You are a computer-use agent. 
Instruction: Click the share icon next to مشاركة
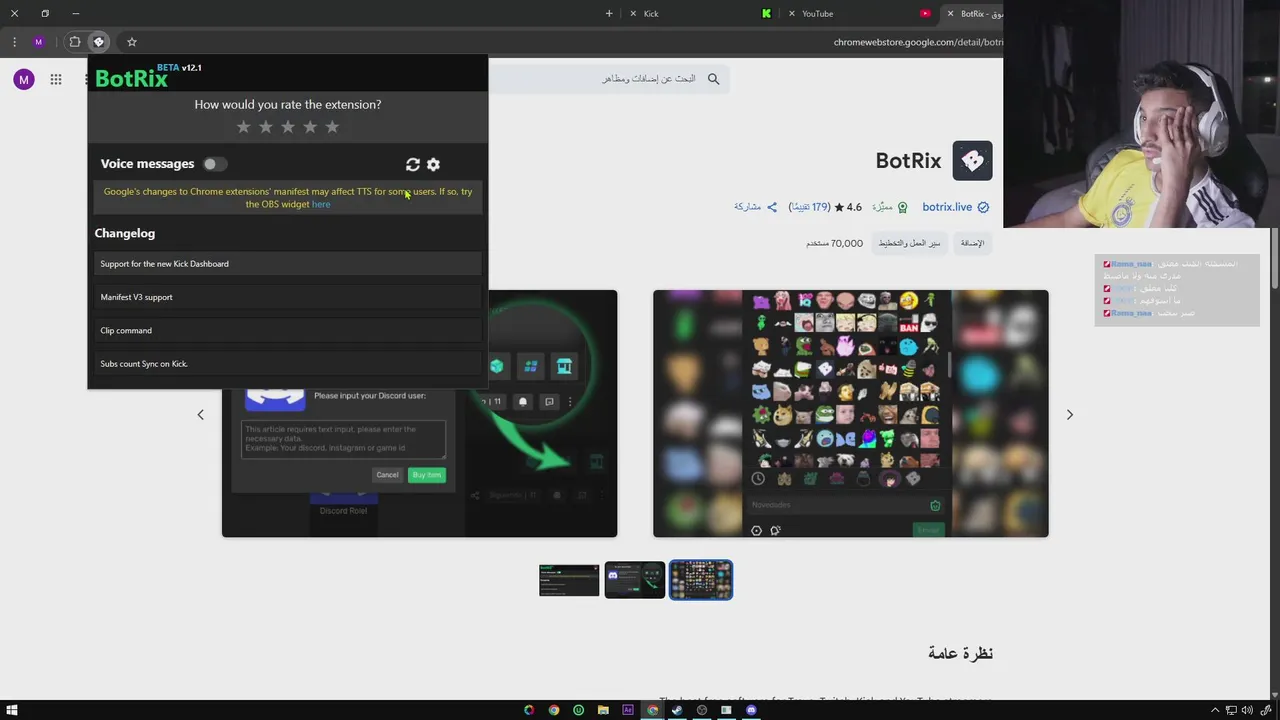click(x=771, y=207)
